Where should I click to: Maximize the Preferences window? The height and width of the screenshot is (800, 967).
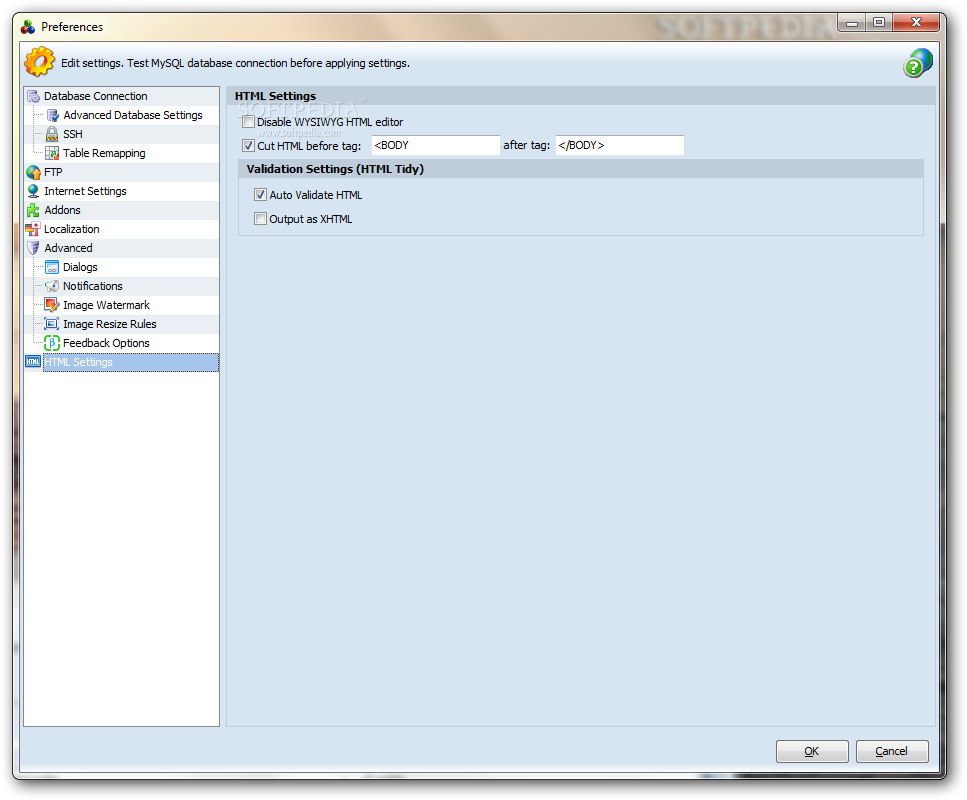coord(879,23)
